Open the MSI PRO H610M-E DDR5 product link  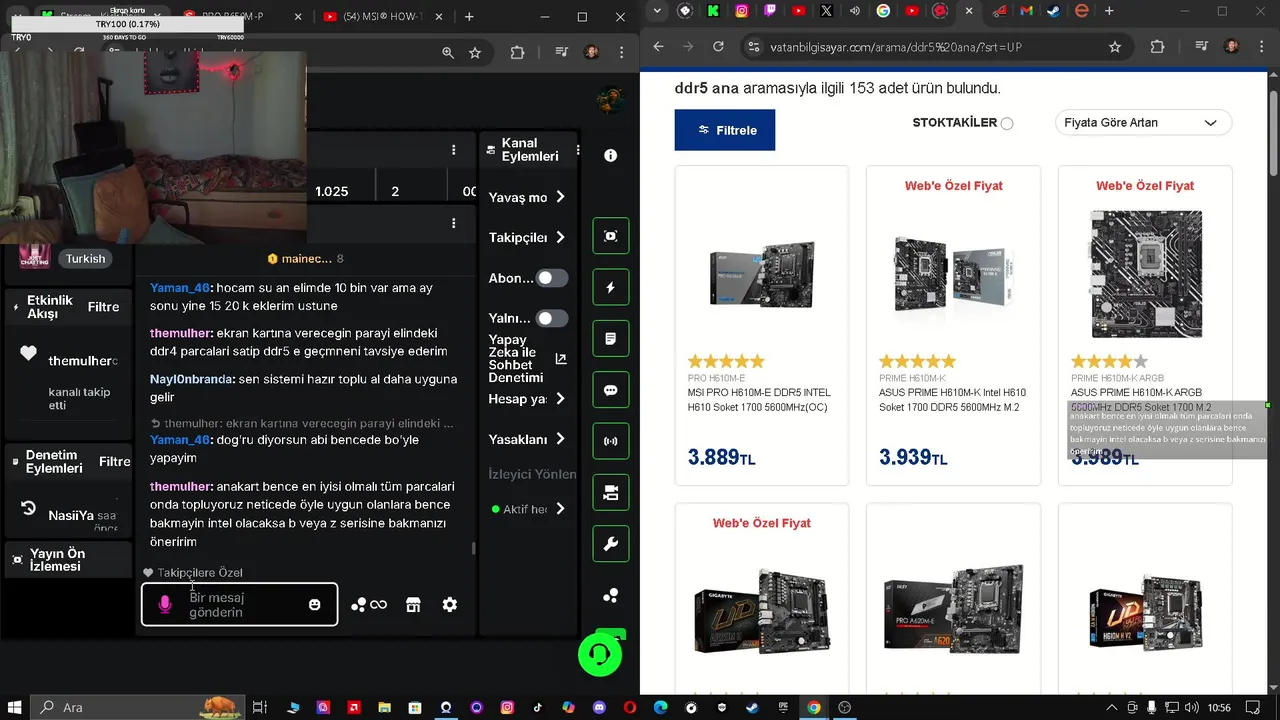click(759, 400)
